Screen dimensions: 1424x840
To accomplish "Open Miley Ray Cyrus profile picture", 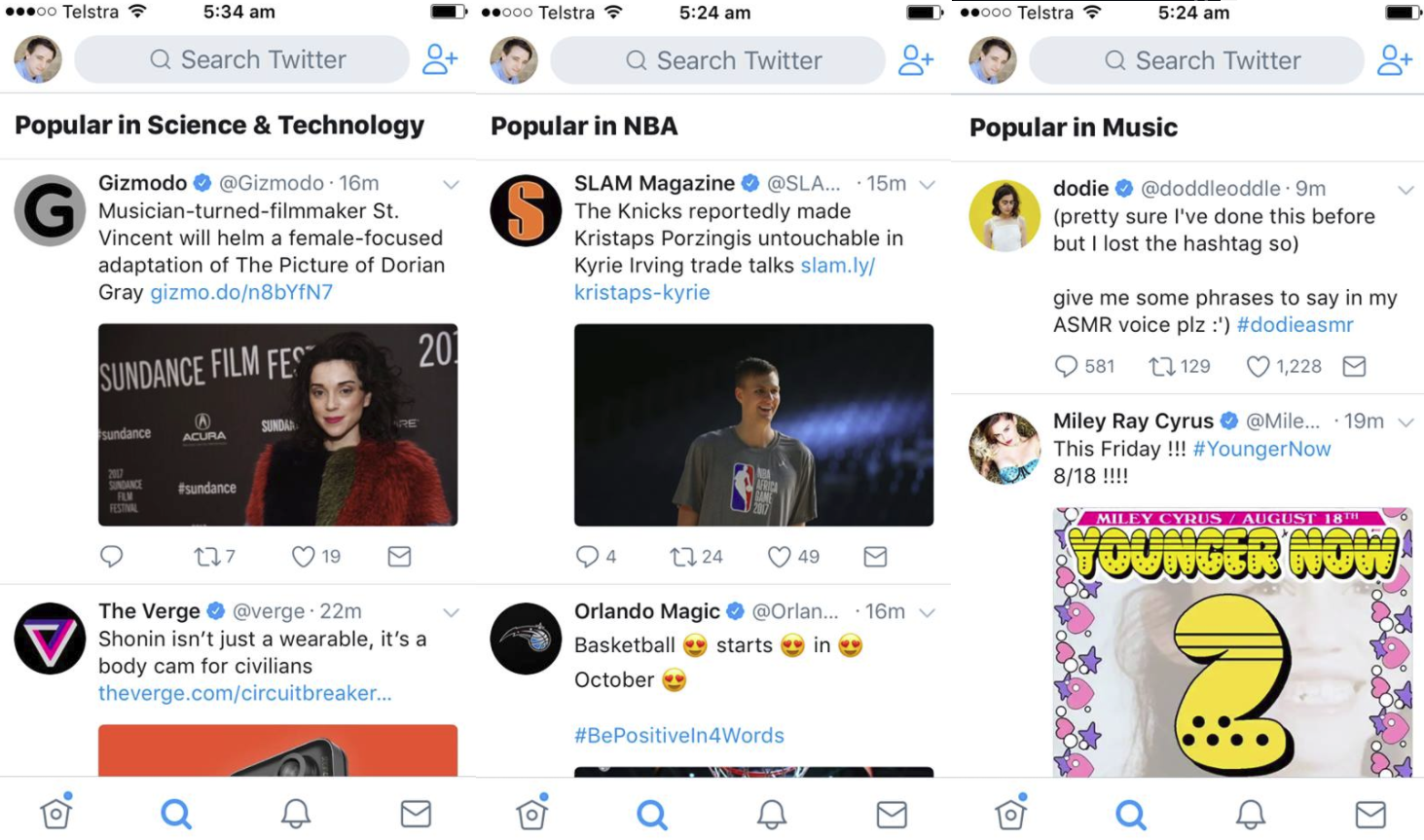I will coord(1004,449).
